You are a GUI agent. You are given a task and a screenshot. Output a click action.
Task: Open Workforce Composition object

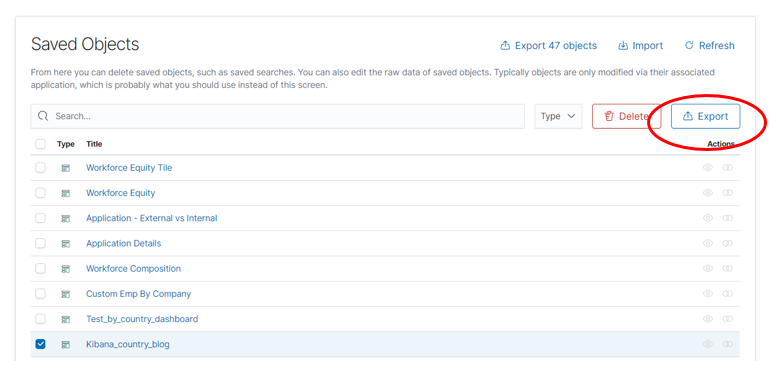pos(134,269)
